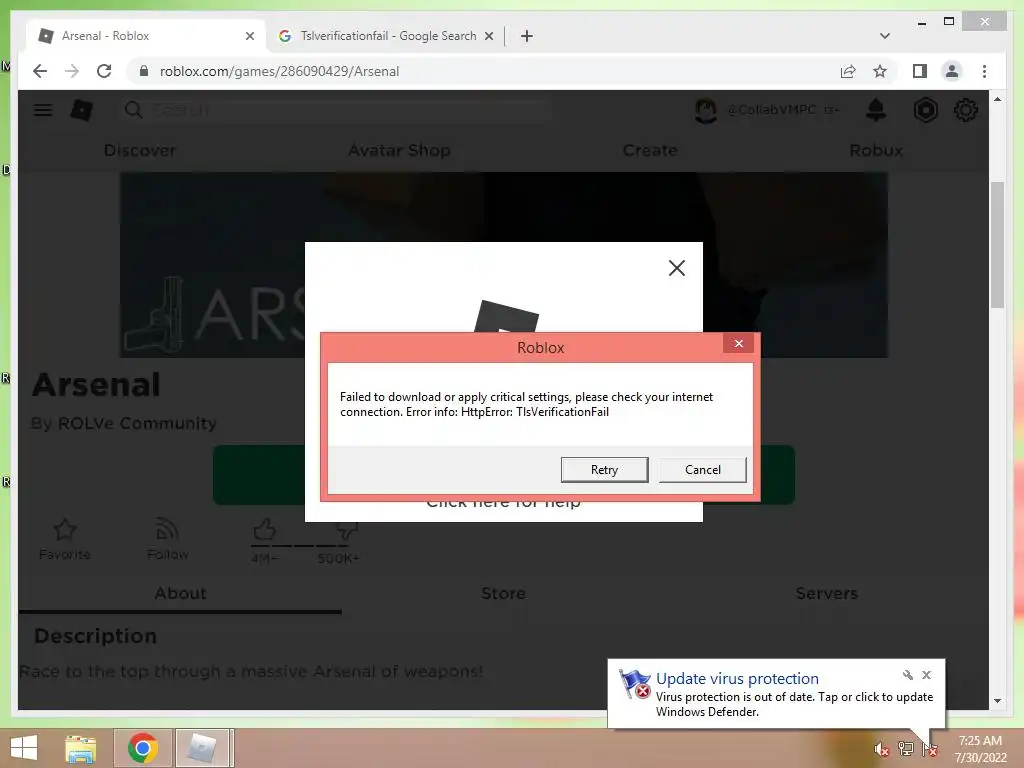Dismiss the virus protection notification
This screenshot has height=768, width=1024.
(x=926, y=675)
